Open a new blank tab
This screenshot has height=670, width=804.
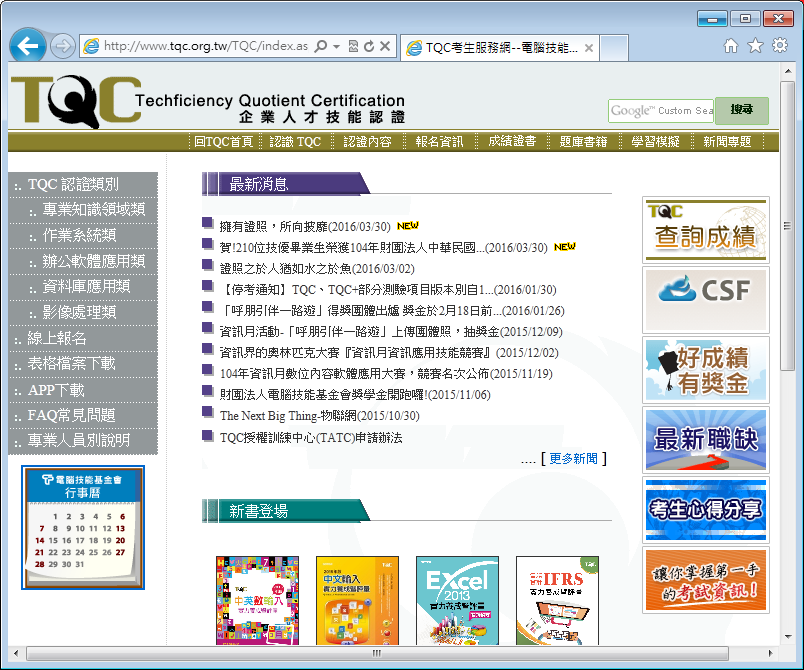[x=614, y=48]
